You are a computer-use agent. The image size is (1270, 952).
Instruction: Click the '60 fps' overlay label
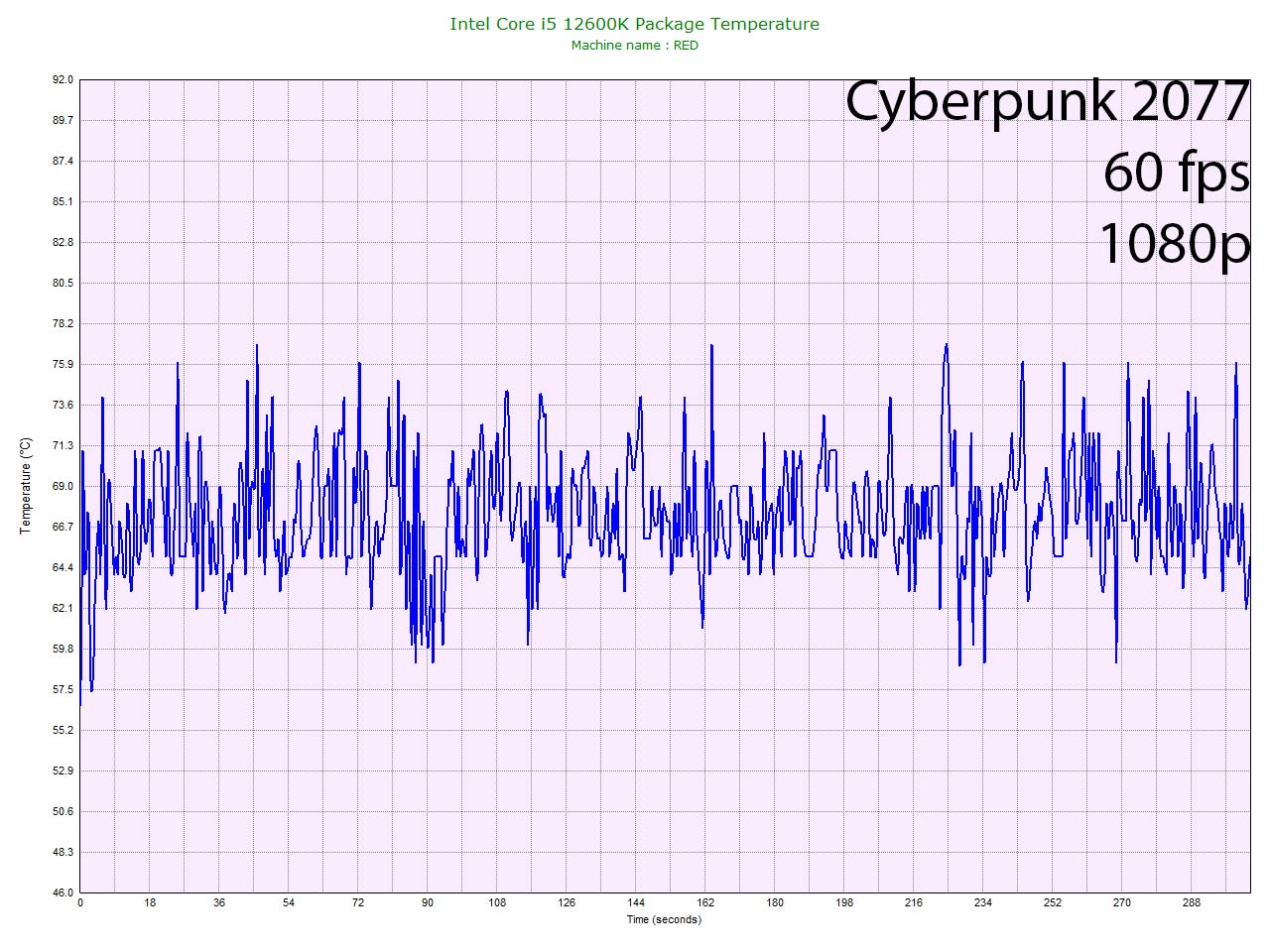pos(1176,173)
